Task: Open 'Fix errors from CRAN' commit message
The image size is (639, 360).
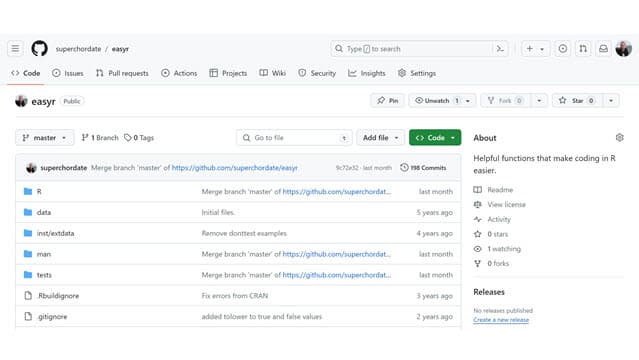Action: (x=235, y=296)
